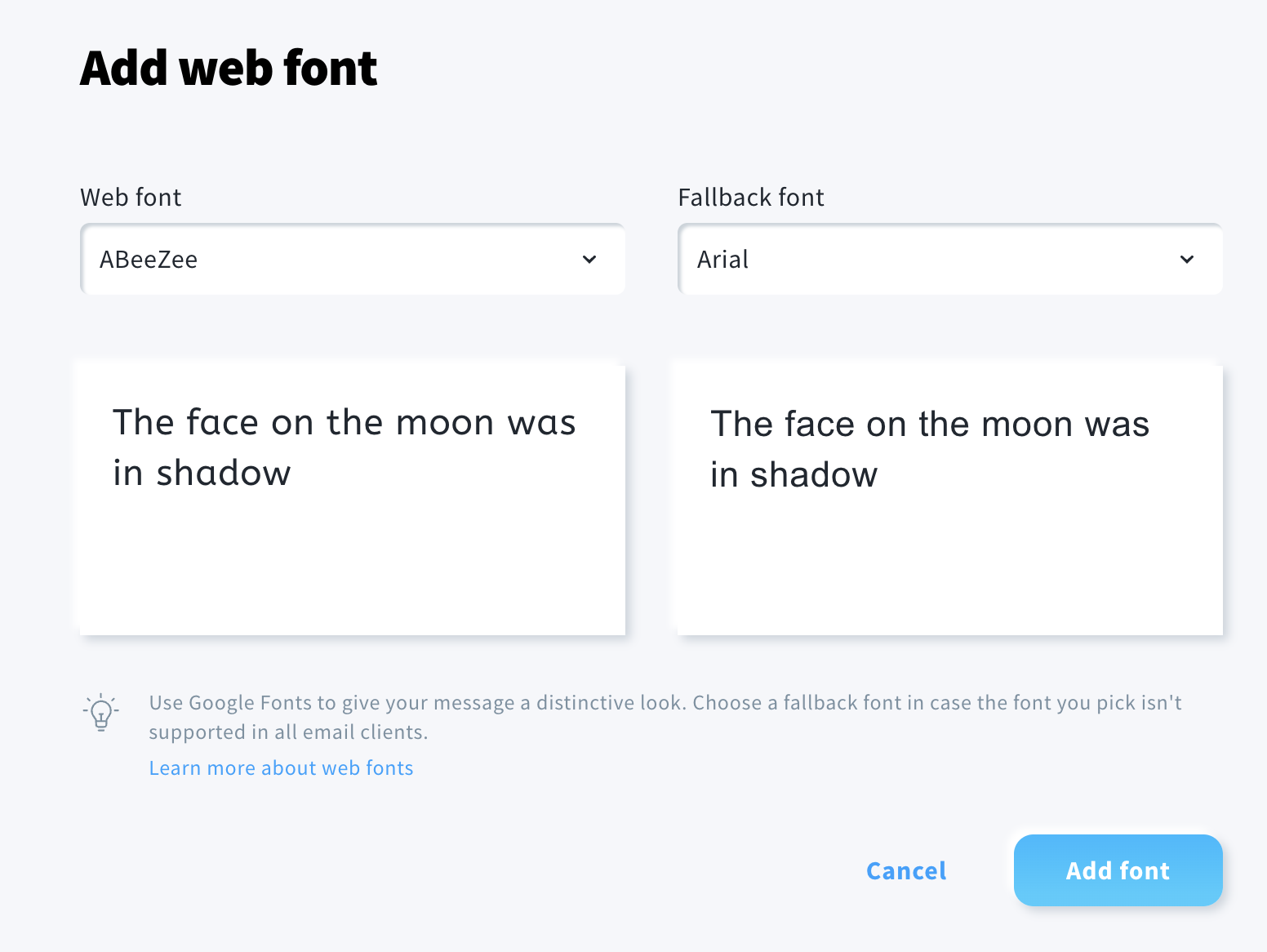Click the Add web font dialog title
1267x952 pixels.
[229, 68]
